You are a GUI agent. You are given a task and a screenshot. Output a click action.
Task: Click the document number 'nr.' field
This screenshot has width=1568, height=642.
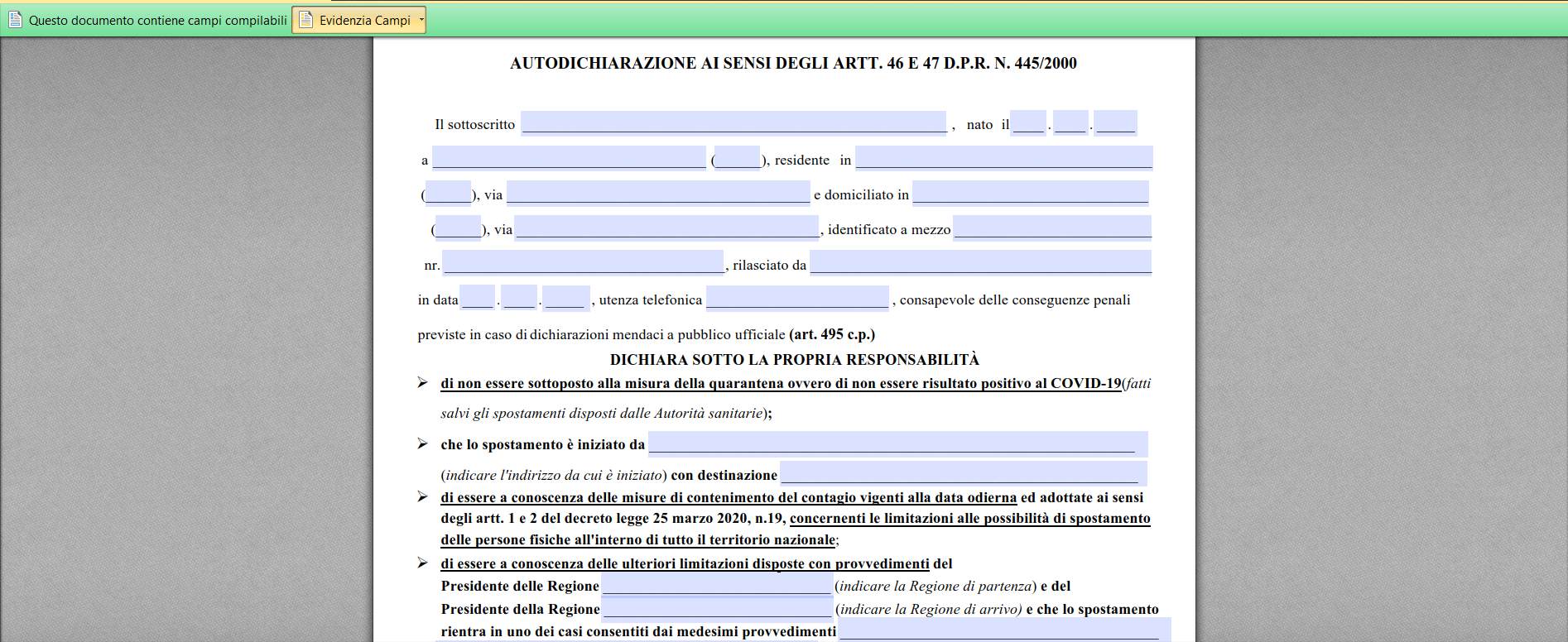point(583,263)
